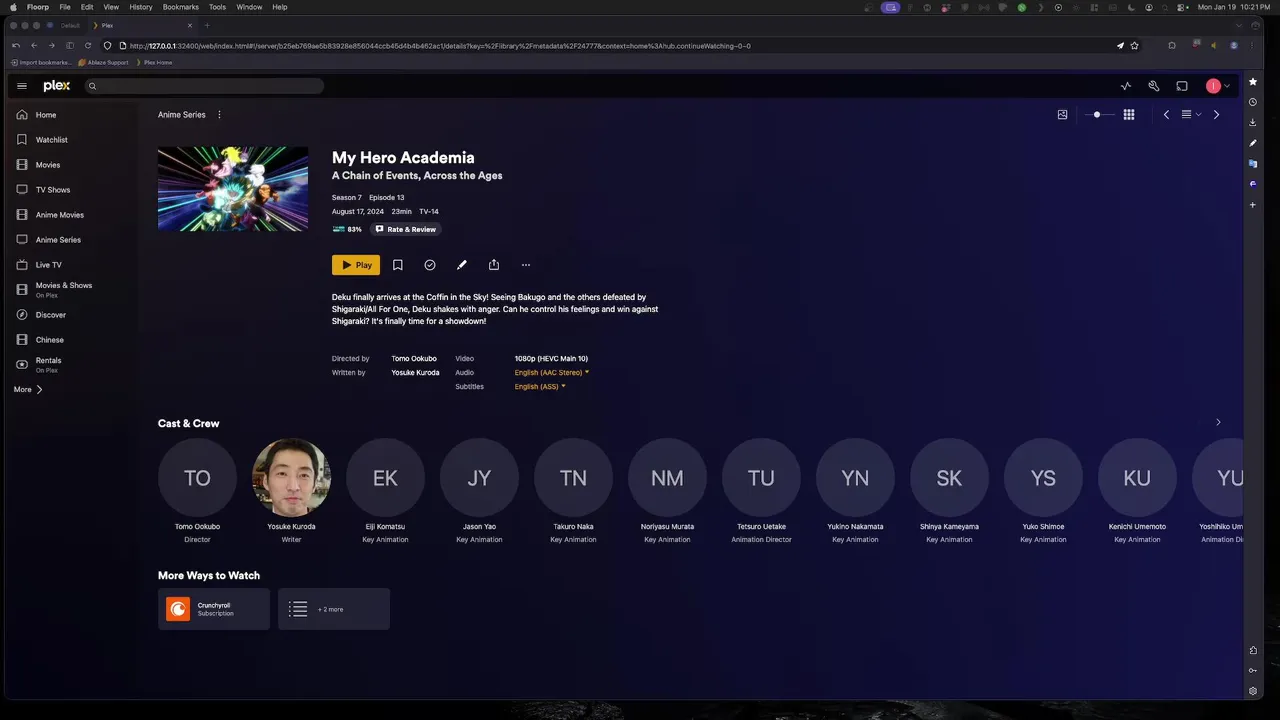
Task: Show + 2 more watch options
Action: point(334,609)
